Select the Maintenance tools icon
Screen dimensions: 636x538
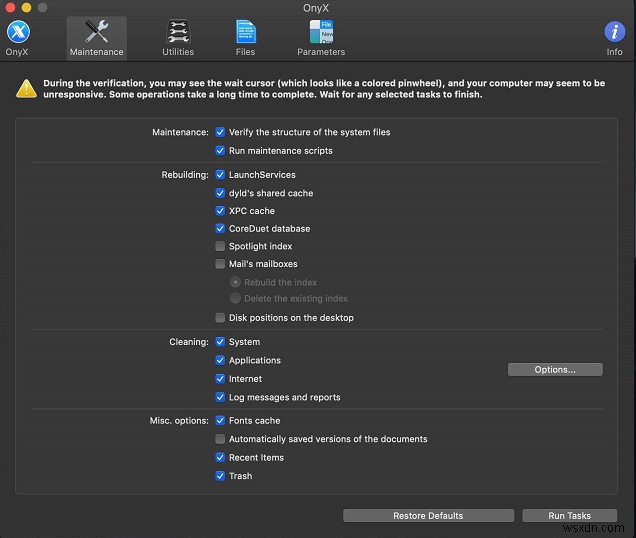pyautogui.click(x=97, y=32)
